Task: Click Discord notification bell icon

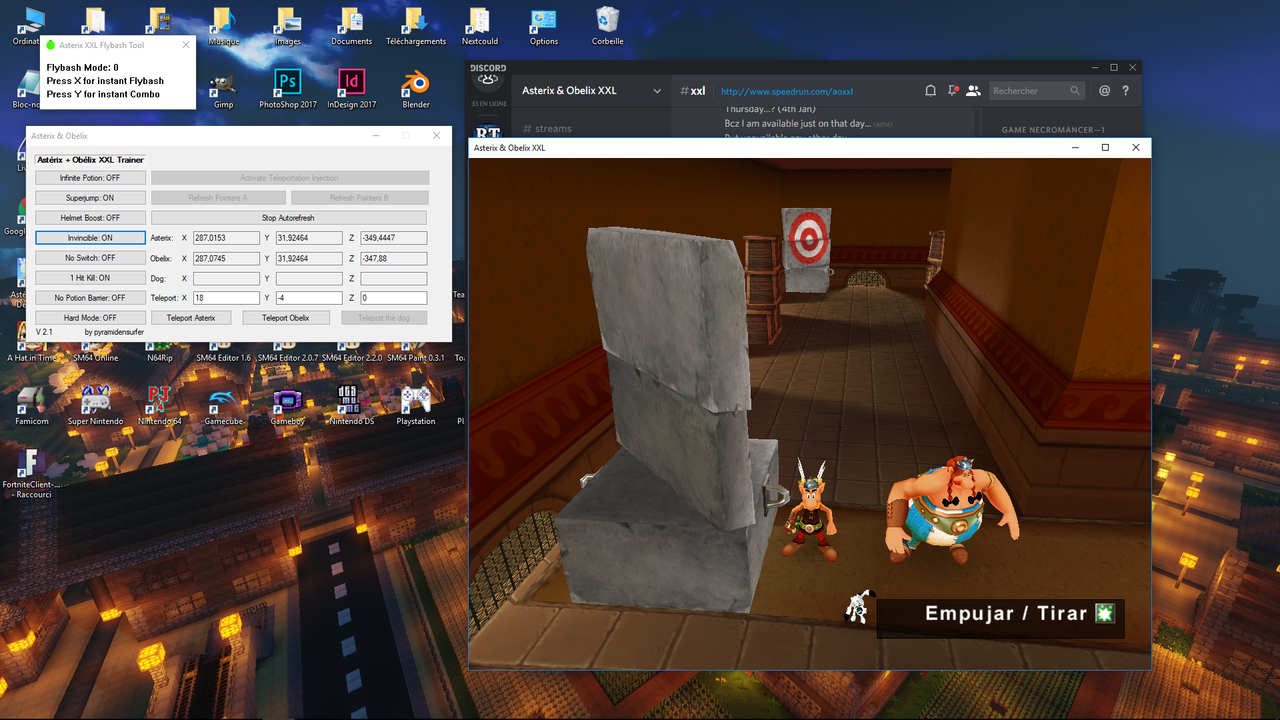Action: 930,90
